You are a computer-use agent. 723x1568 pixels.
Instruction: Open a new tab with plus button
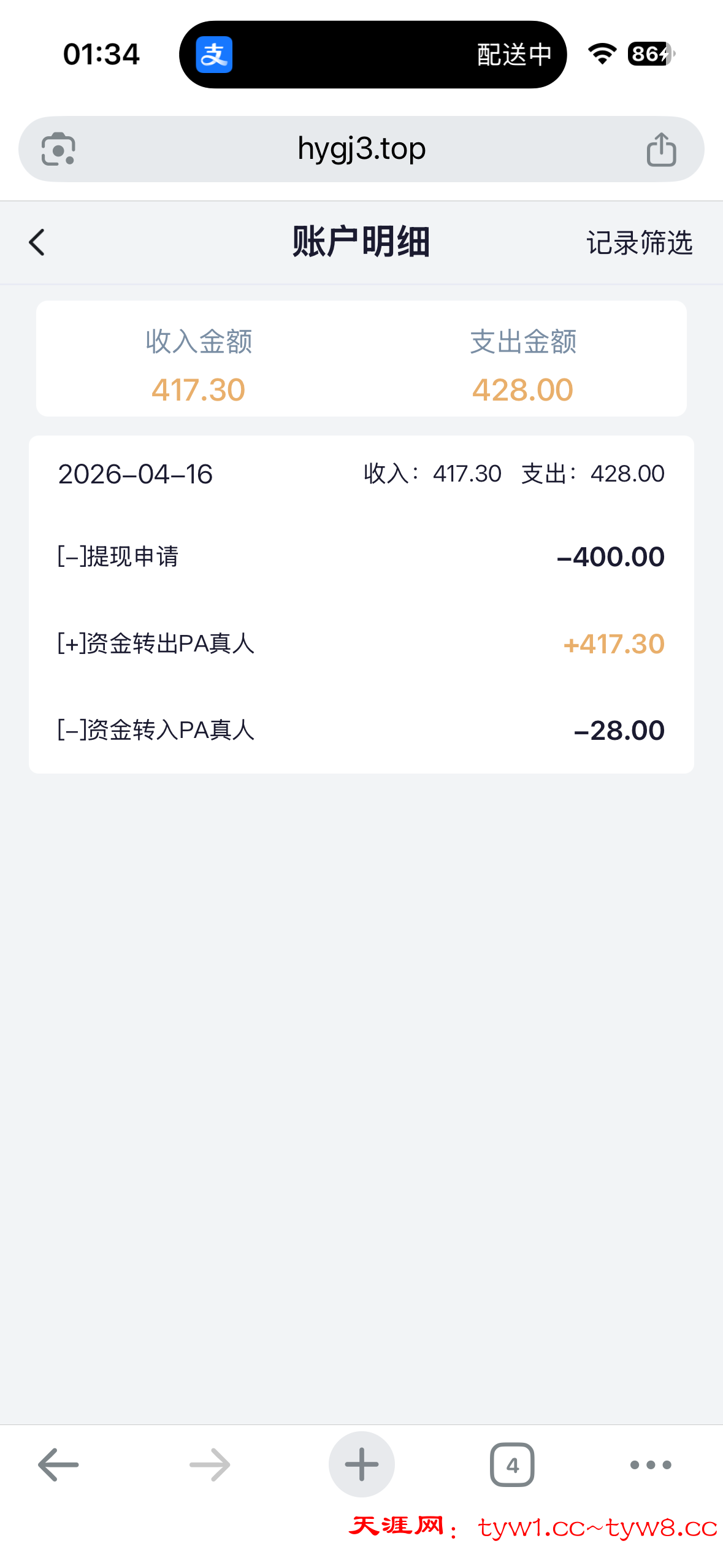pos(361,1464)
